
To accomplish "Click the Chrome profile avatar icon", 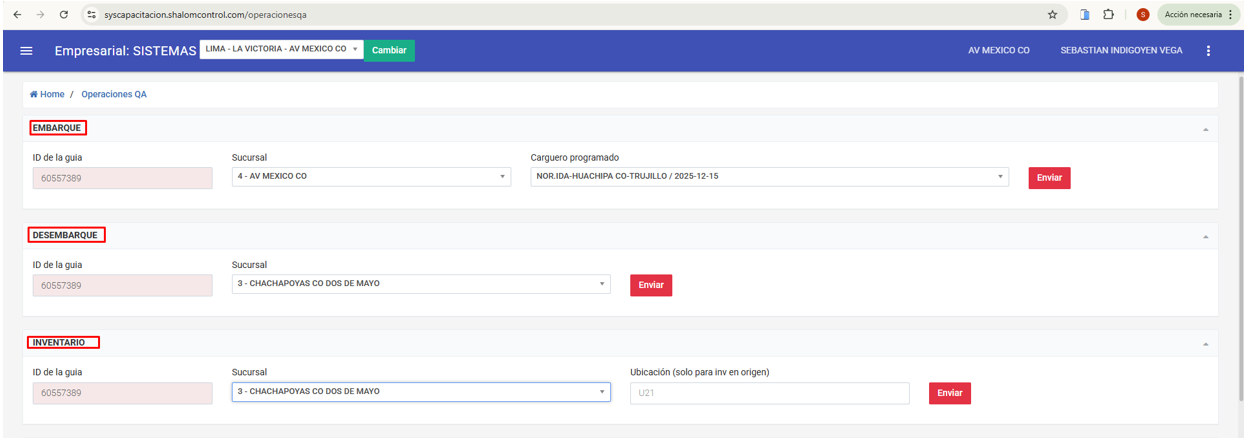I will coord(1142,15).
